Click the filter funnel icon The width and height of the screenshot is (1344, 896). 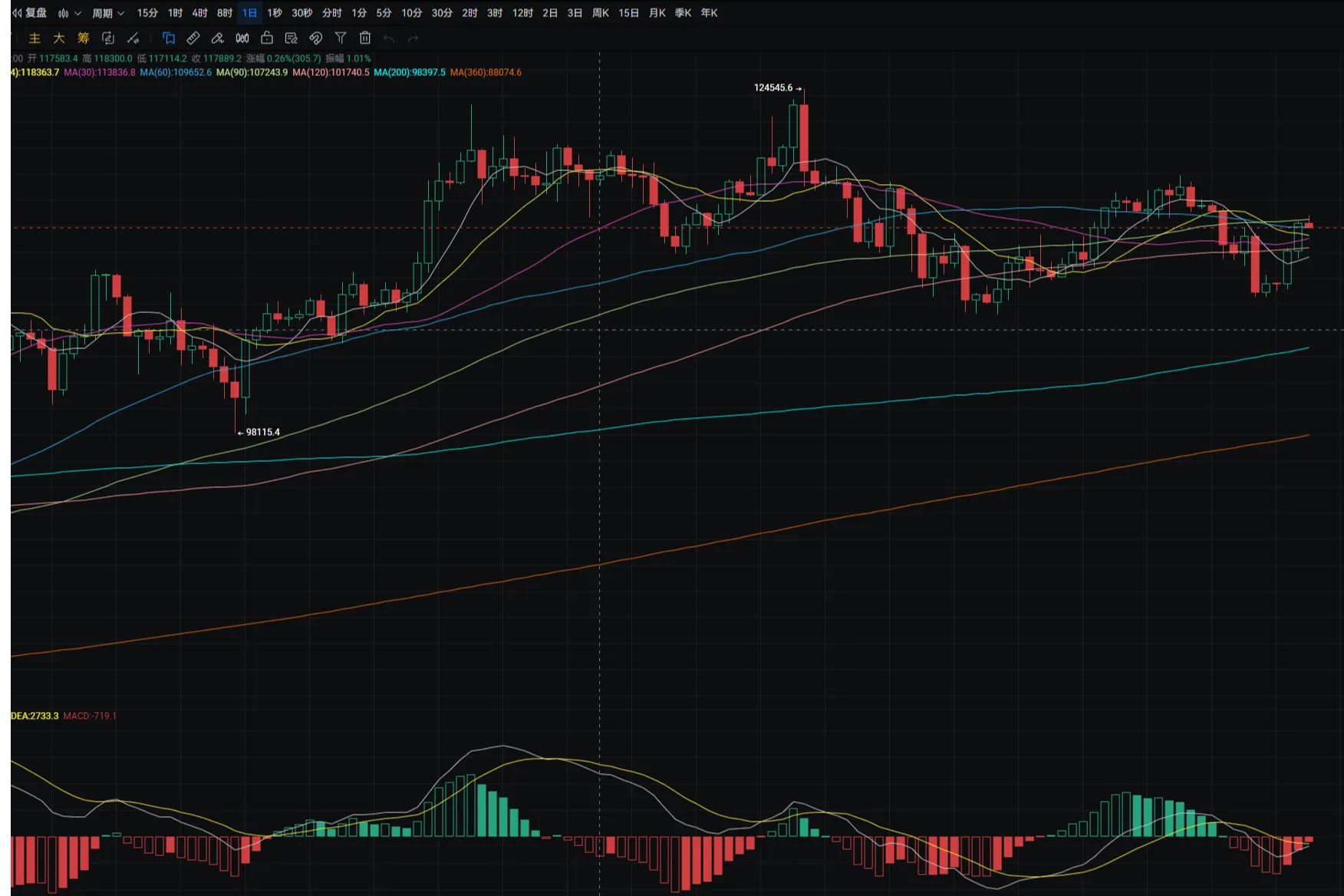[x=341, y=38]
